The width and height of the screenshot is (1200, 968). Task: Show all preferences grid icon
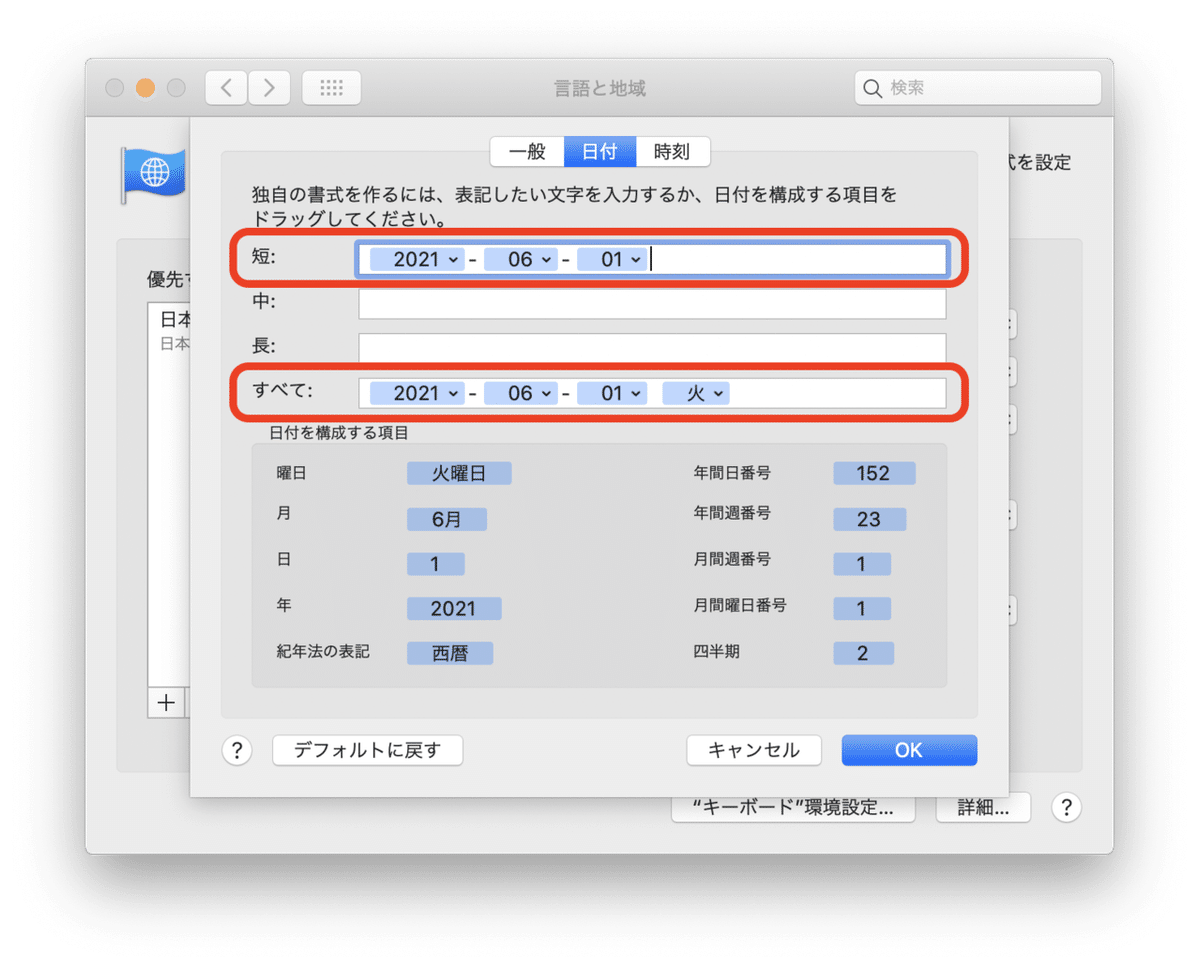331,88
